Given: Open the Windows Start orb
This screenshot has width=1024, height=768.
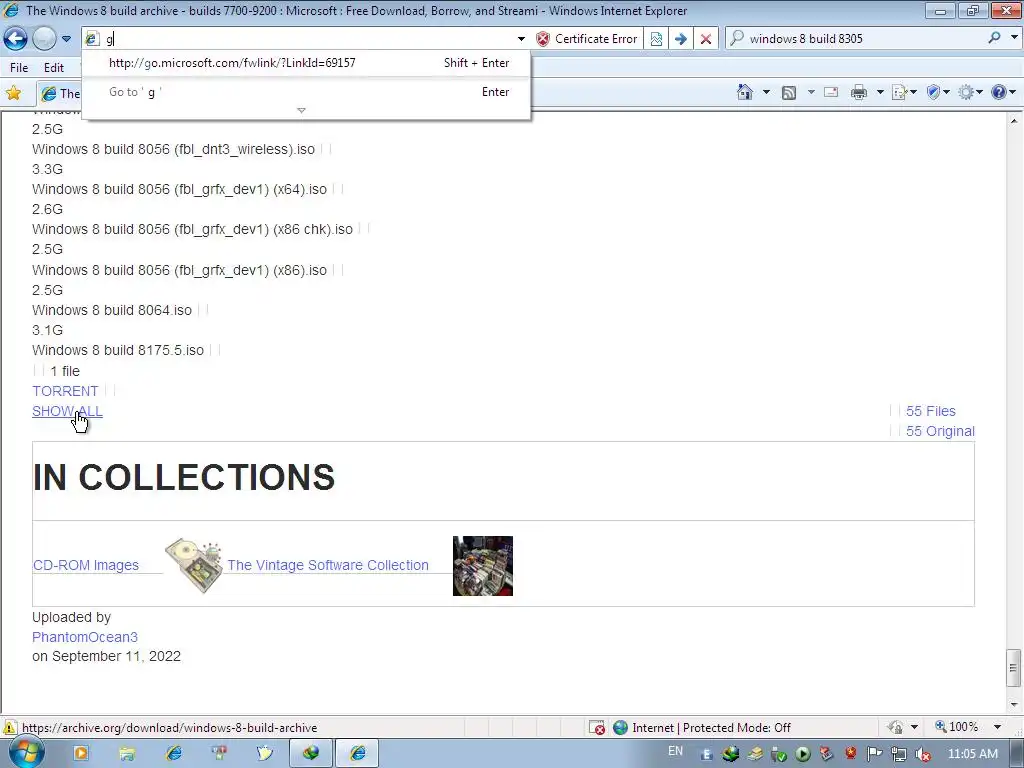Looking at the screenshot, I should coord(27,753).
